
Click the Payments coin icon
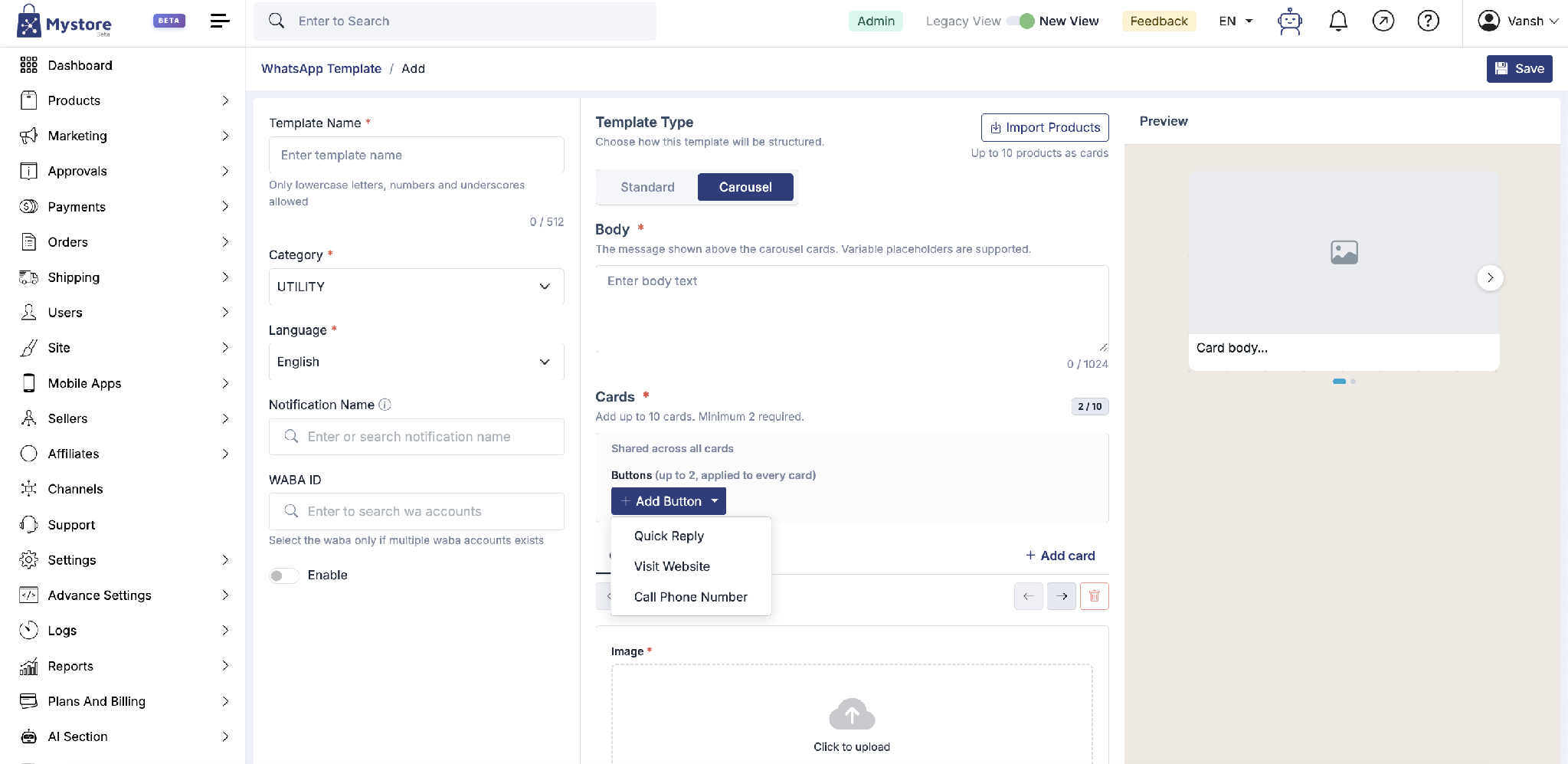[x=28, y=206]
